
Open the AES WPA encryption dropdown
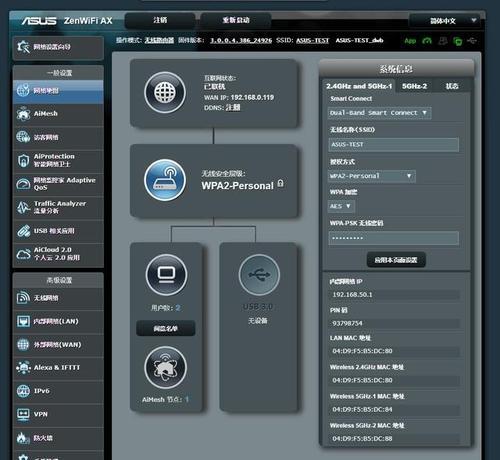[x=341, y=206]
